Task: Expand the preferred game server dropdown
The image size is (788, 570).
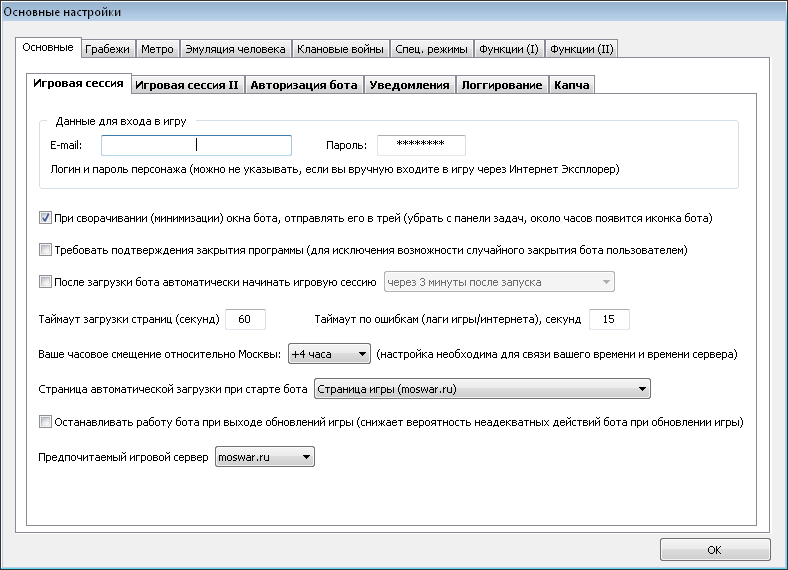Action: (x=265, y=457)
